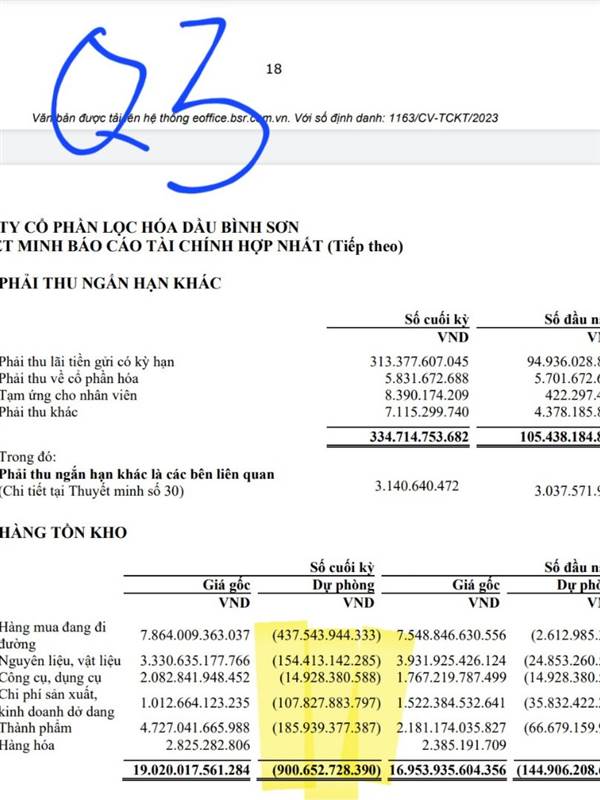Select the cost value 2.082.841.948.452

[195, 678]
